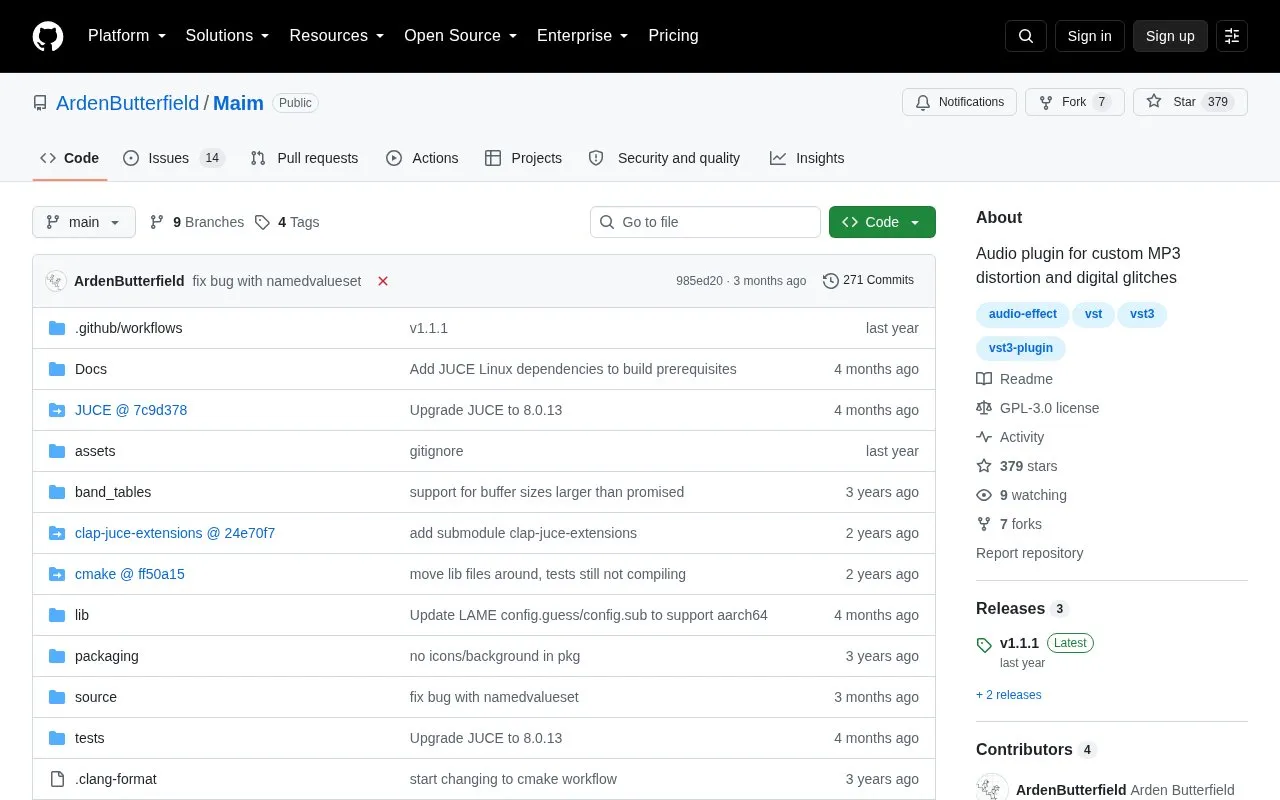Screen dimensions: 1280x800
Task: Click the Sign in button
Action: pos(1089,36)
